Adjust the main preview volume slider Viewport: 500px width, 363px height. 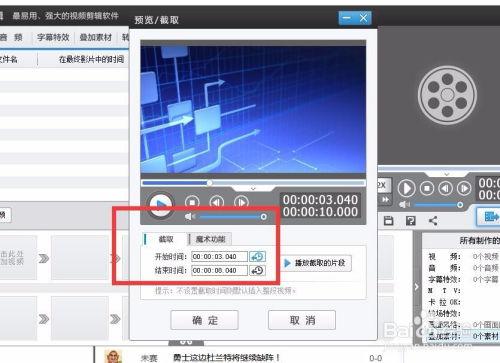tap(438, 205)
